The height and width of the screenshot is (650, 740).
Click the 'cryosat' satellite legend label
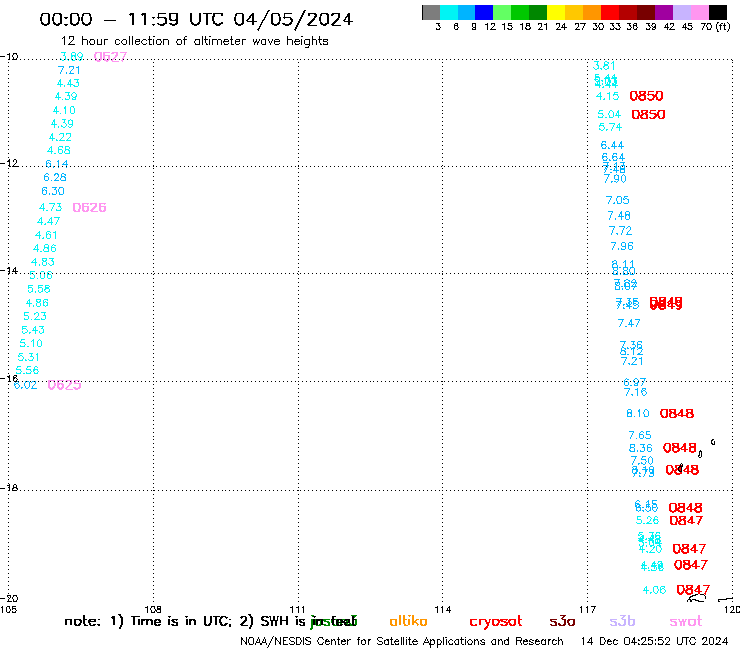496,622
